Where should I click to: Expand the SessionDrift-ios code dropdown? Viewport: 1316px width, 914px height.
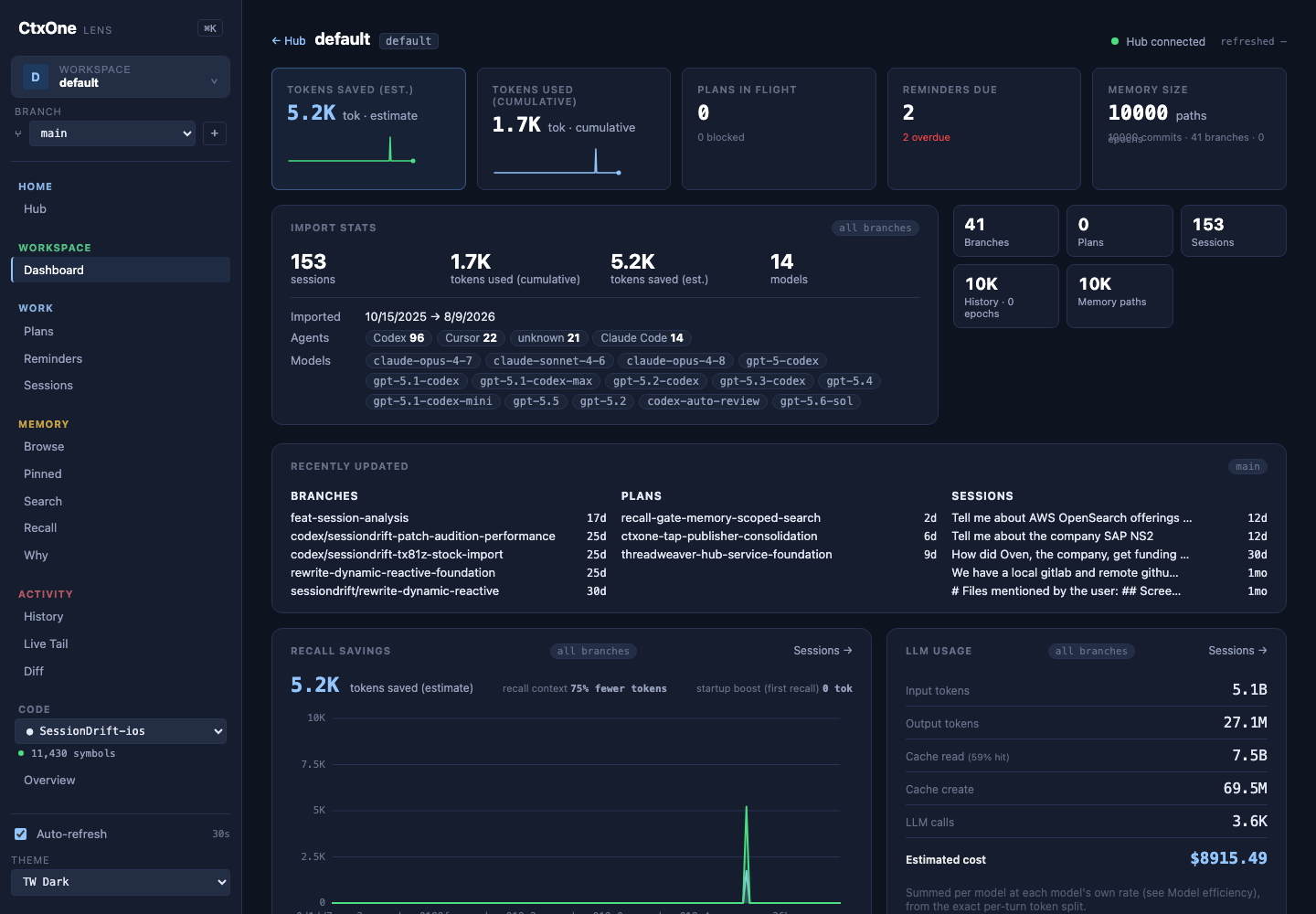click(x=121, y=731)
